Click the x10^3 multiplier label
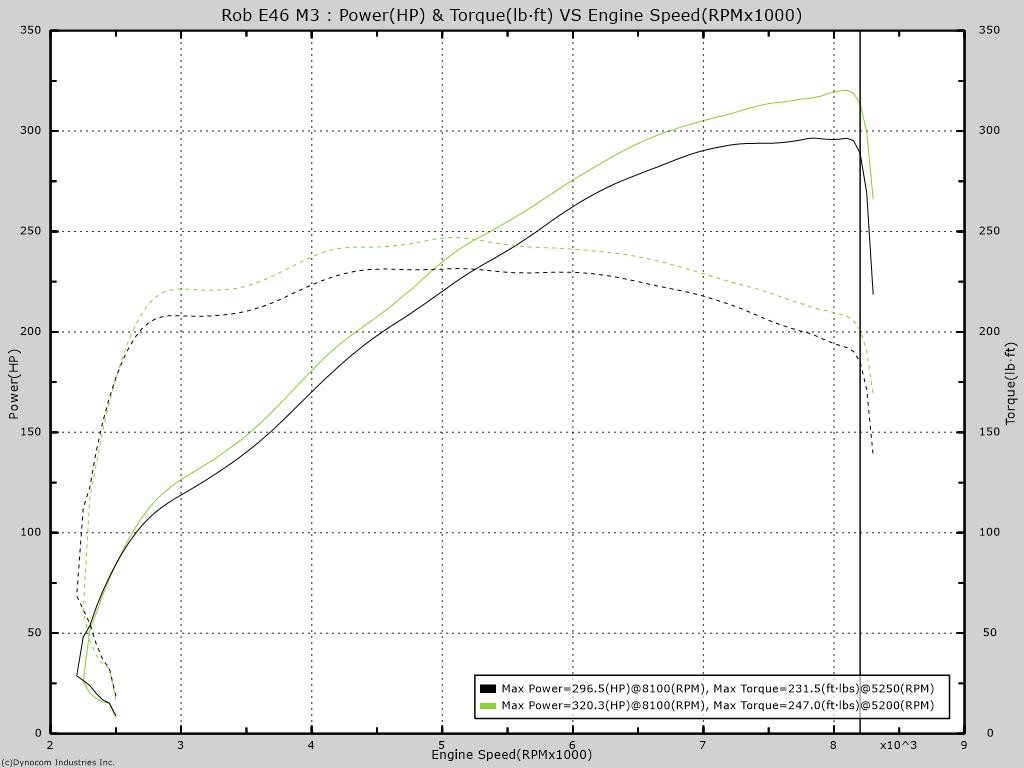This screenshot has height=768, width=1024. coord(898,745)
